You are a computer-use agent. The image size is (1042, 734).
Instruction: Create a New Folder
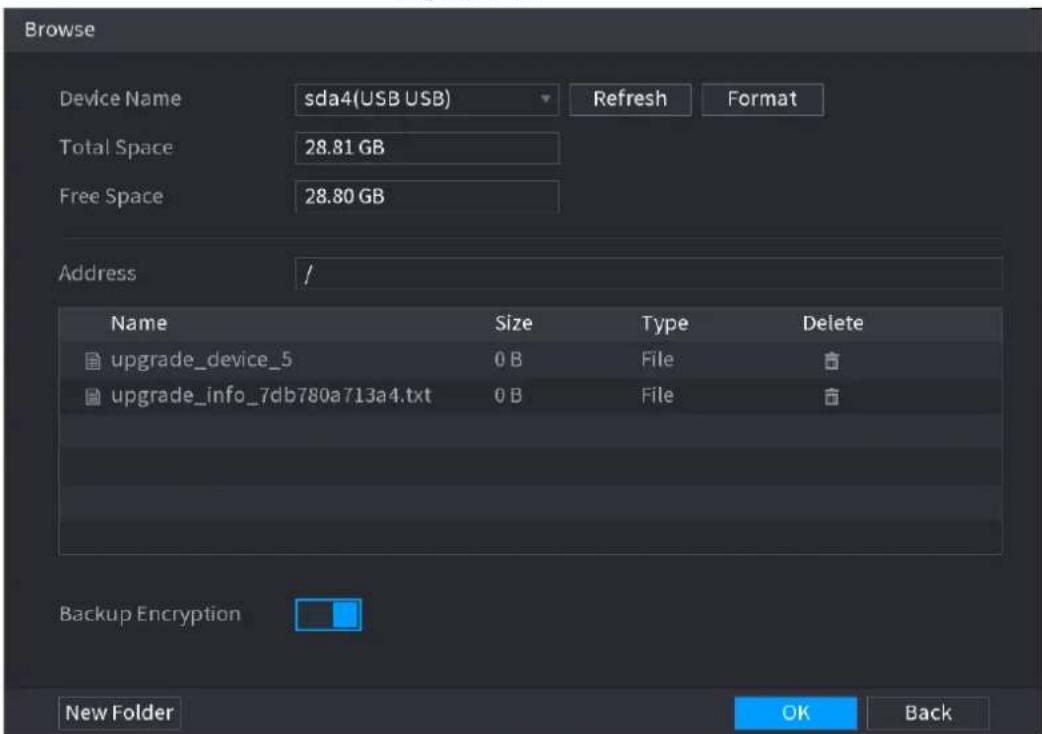click(x=120, y=713)
